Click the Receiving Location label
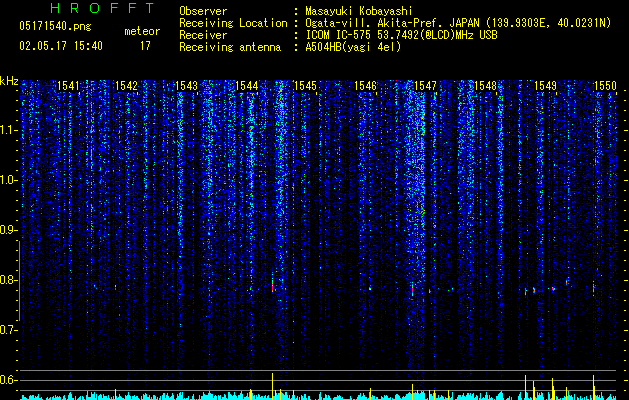The height and width of the screenshot is (400, 629). [233, 23]
